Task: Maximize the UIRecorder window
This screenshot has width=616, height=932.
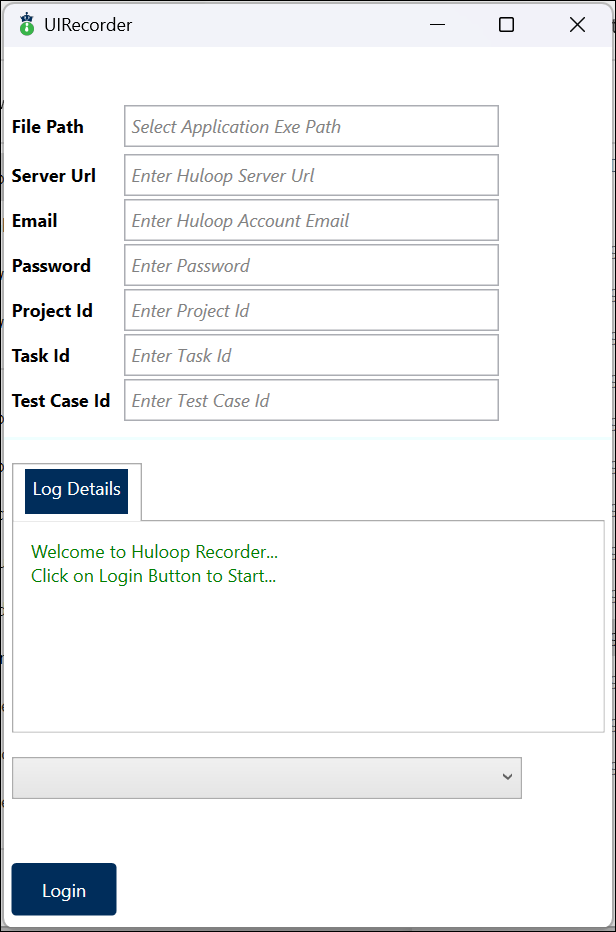Action: pos(506,25)
